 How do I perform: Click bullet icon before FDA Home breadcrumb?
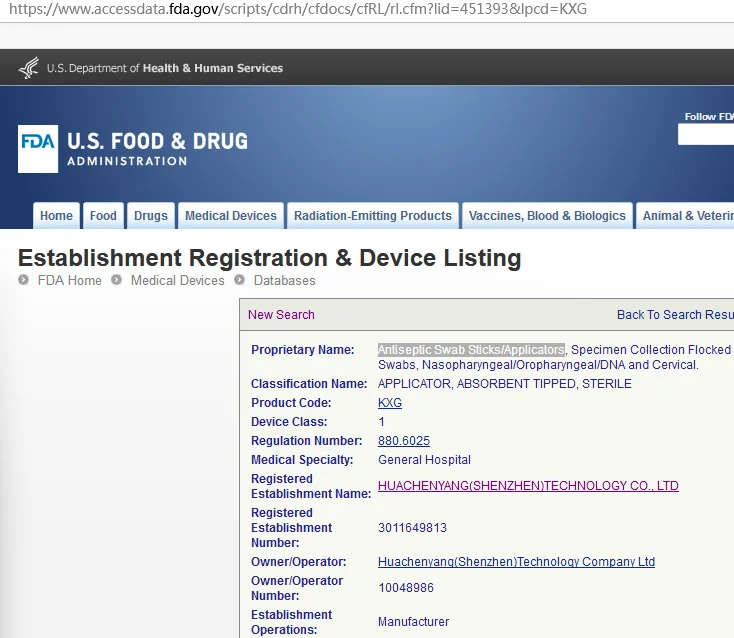click(x=23, y=280)
